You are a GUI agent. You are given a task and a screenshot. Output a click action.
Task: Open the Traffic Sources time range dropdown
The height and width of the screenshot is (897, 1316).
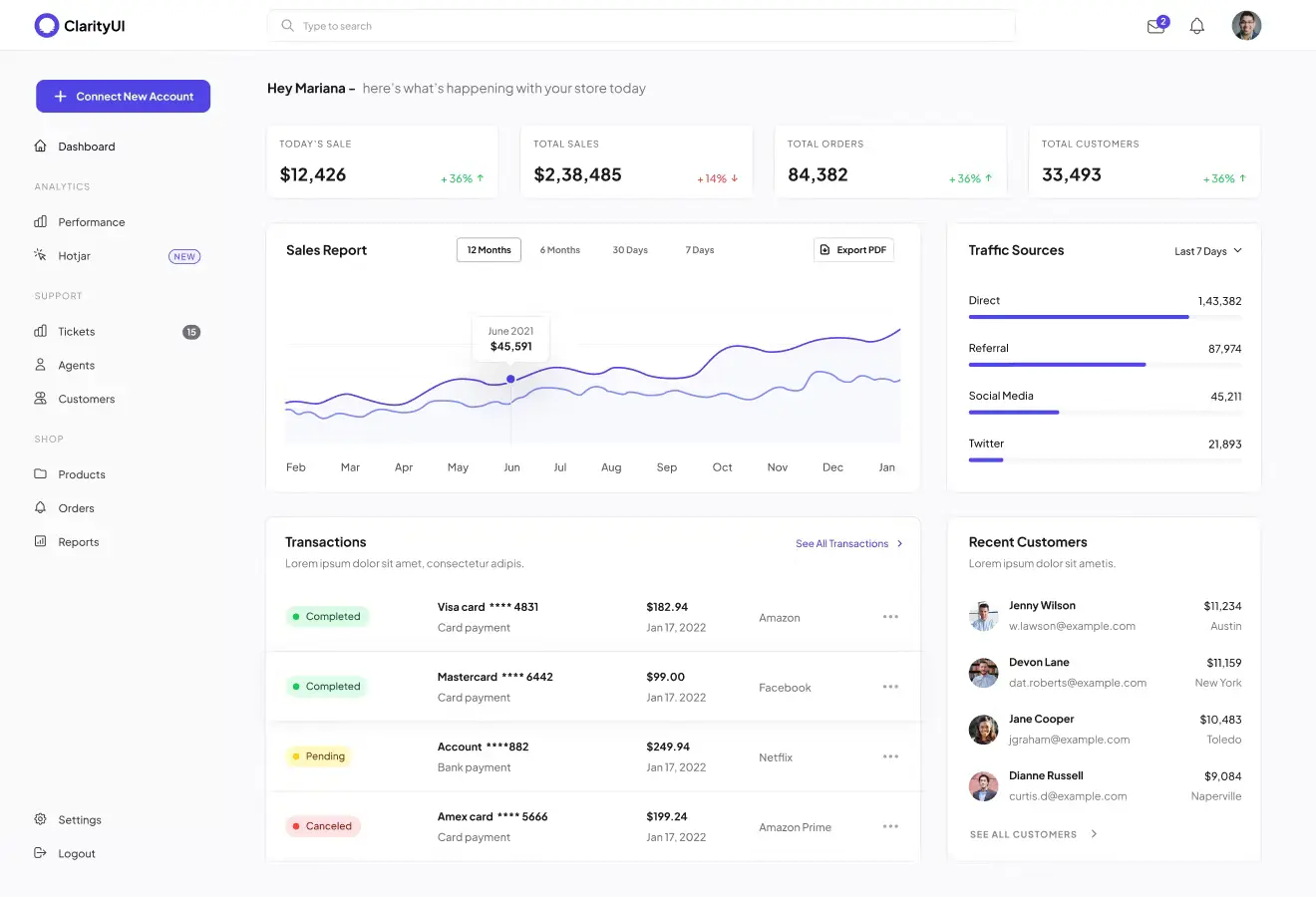click(1207, 251)
